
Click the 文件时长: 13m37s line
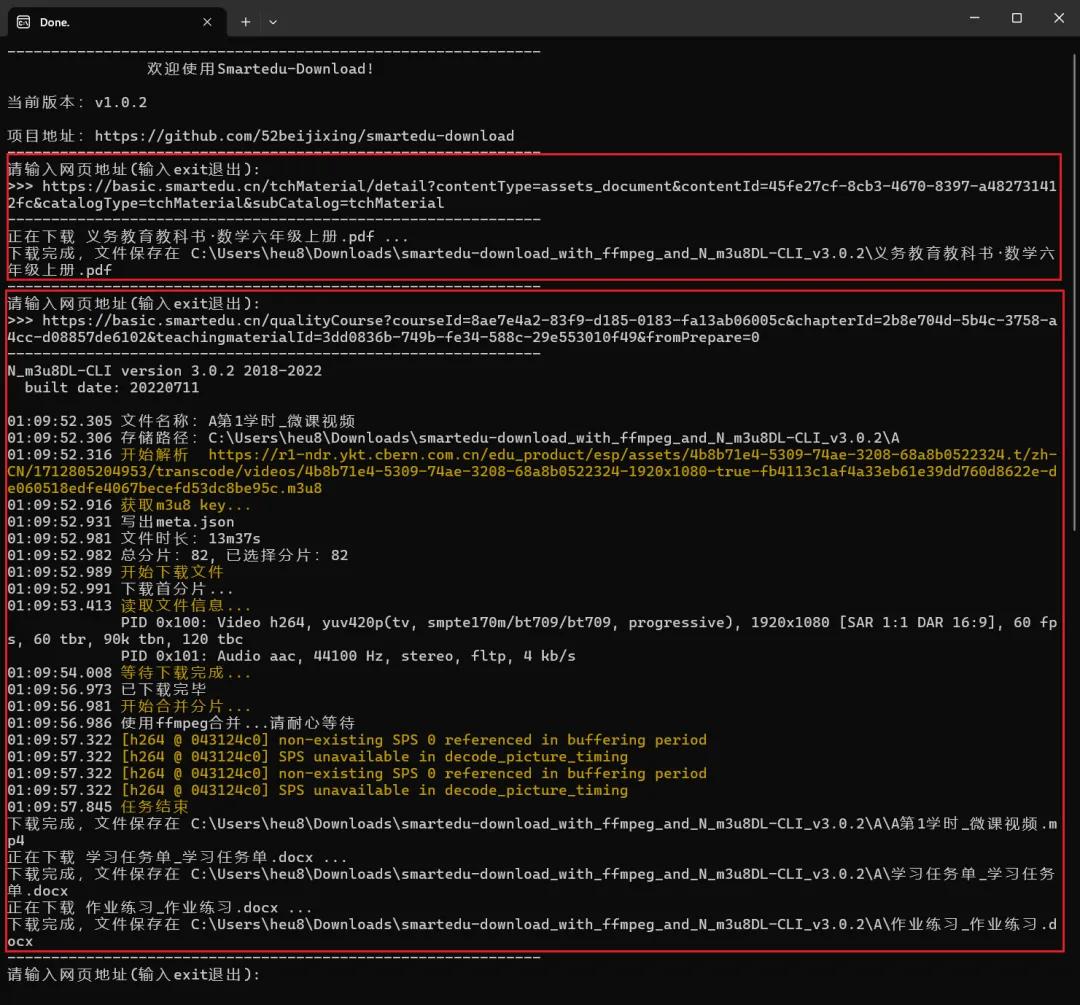134,539
